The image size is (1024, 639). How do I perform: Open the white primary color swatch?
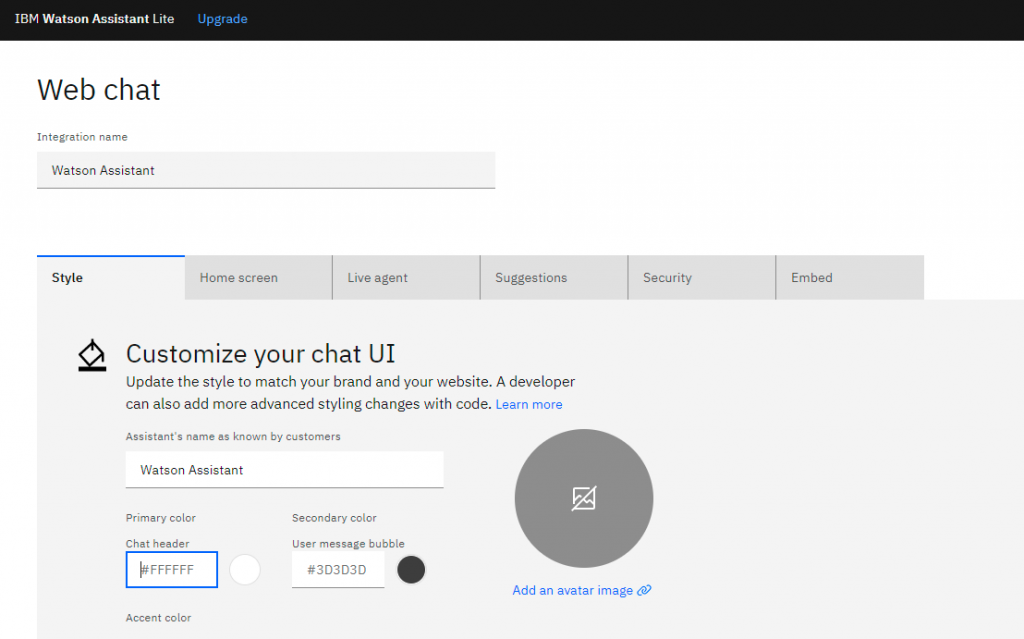pos(245,570)
